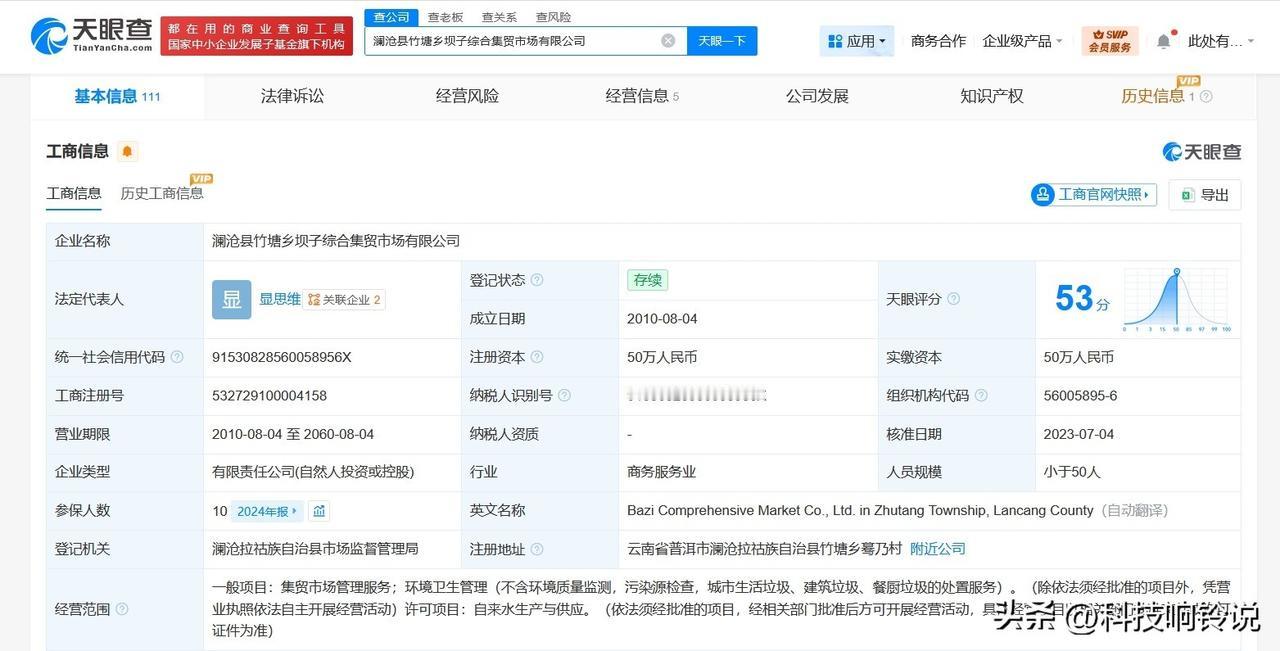This screenshot has height=651, width=1280.
Task: Click the company avatar icon labeled 显
Action: coord(231,299)
